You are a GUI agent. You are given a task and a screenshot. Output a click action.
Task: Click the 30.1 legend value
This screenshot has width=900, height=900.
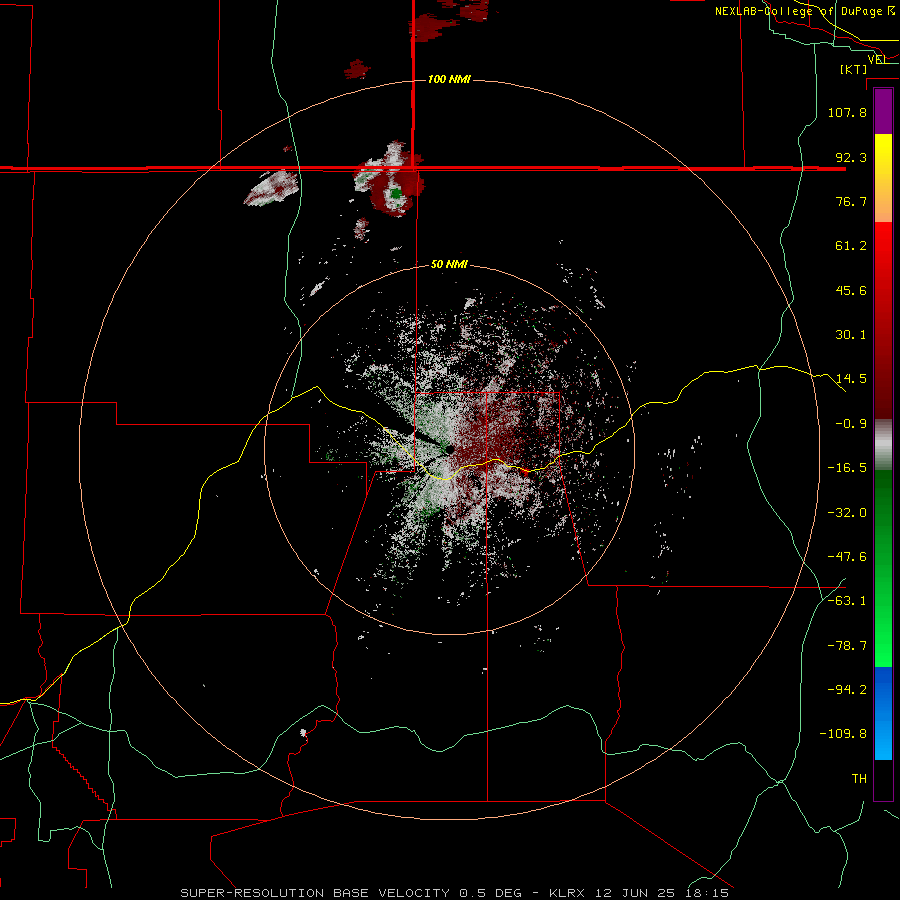[x=851, y=335]
